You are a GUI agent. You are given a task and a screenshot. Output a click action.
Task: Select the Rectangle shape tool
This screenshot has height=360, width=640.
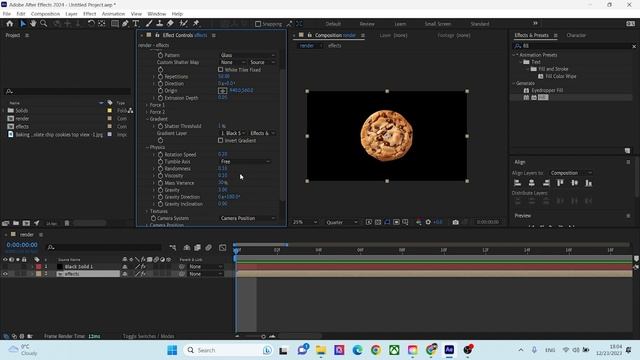[115, 24]
